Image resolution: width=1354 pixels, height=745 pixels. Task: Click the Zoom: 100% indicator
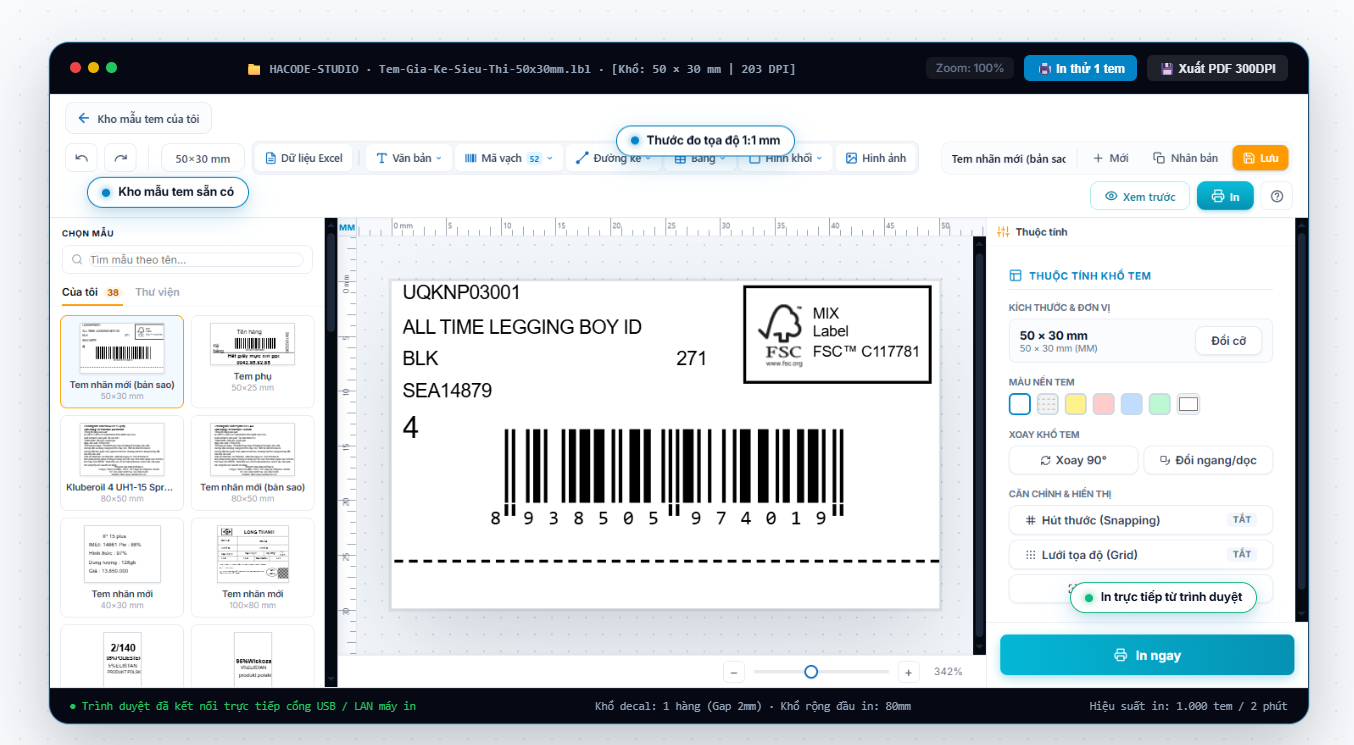click(970, 68)
